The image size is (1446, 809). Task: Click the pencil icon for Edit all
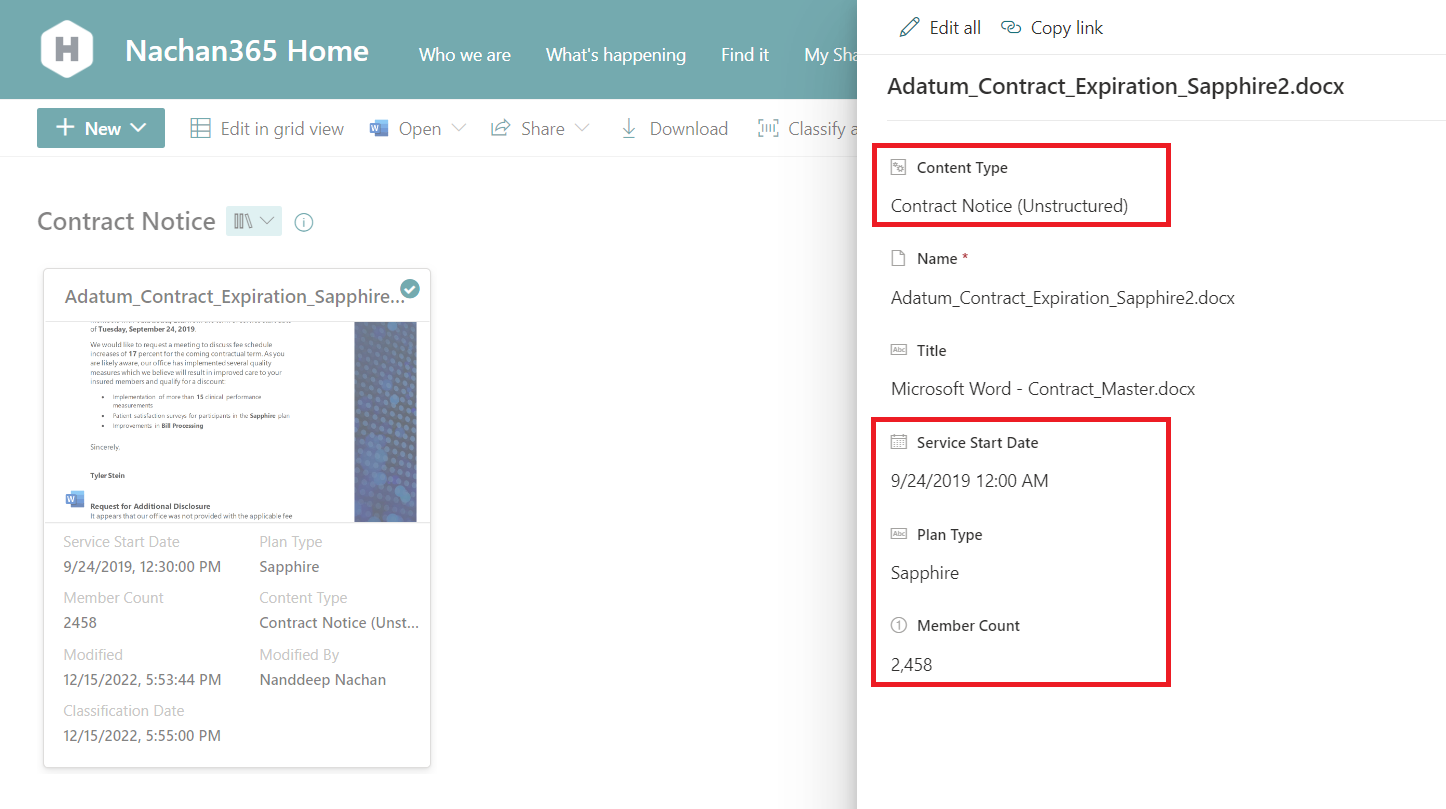(909, 27)
